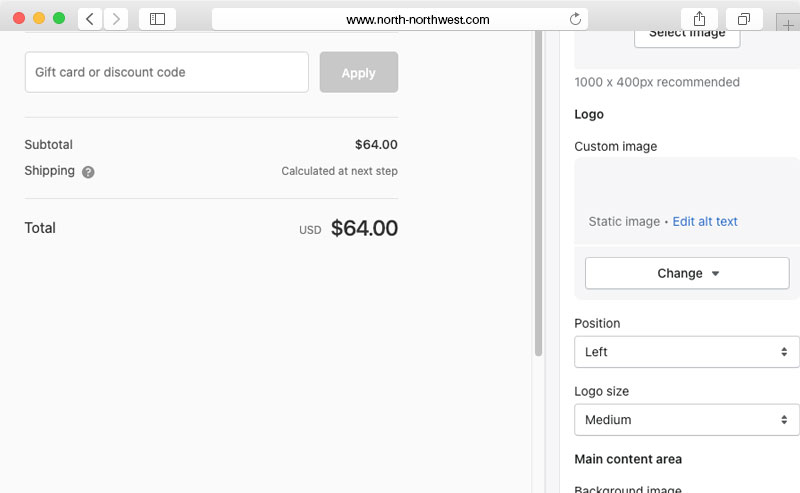The width and height of the screenshot is (800, 493).
Task: Open a new tab with plus button
Action: point(788,24)
